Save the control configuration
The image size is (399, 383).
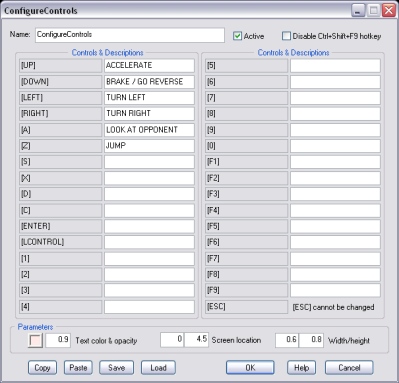coord(116,368)
